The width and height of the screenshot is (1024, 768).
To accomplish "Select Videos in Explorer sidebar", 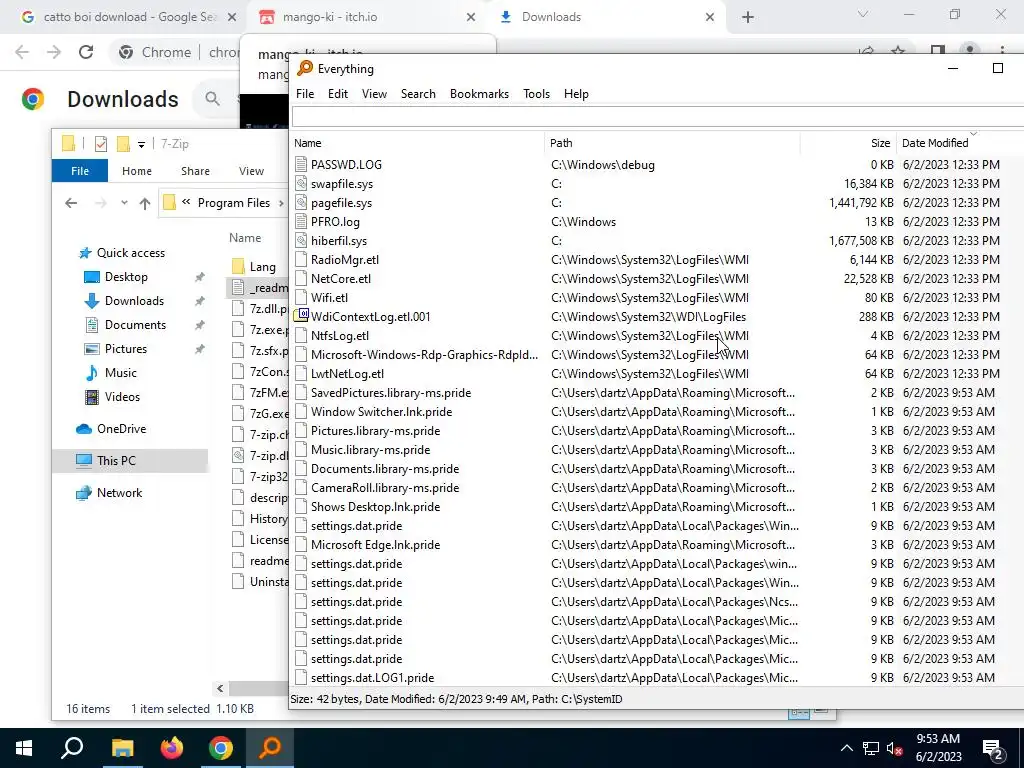I will pyautogui.click(x=122, y=397).
